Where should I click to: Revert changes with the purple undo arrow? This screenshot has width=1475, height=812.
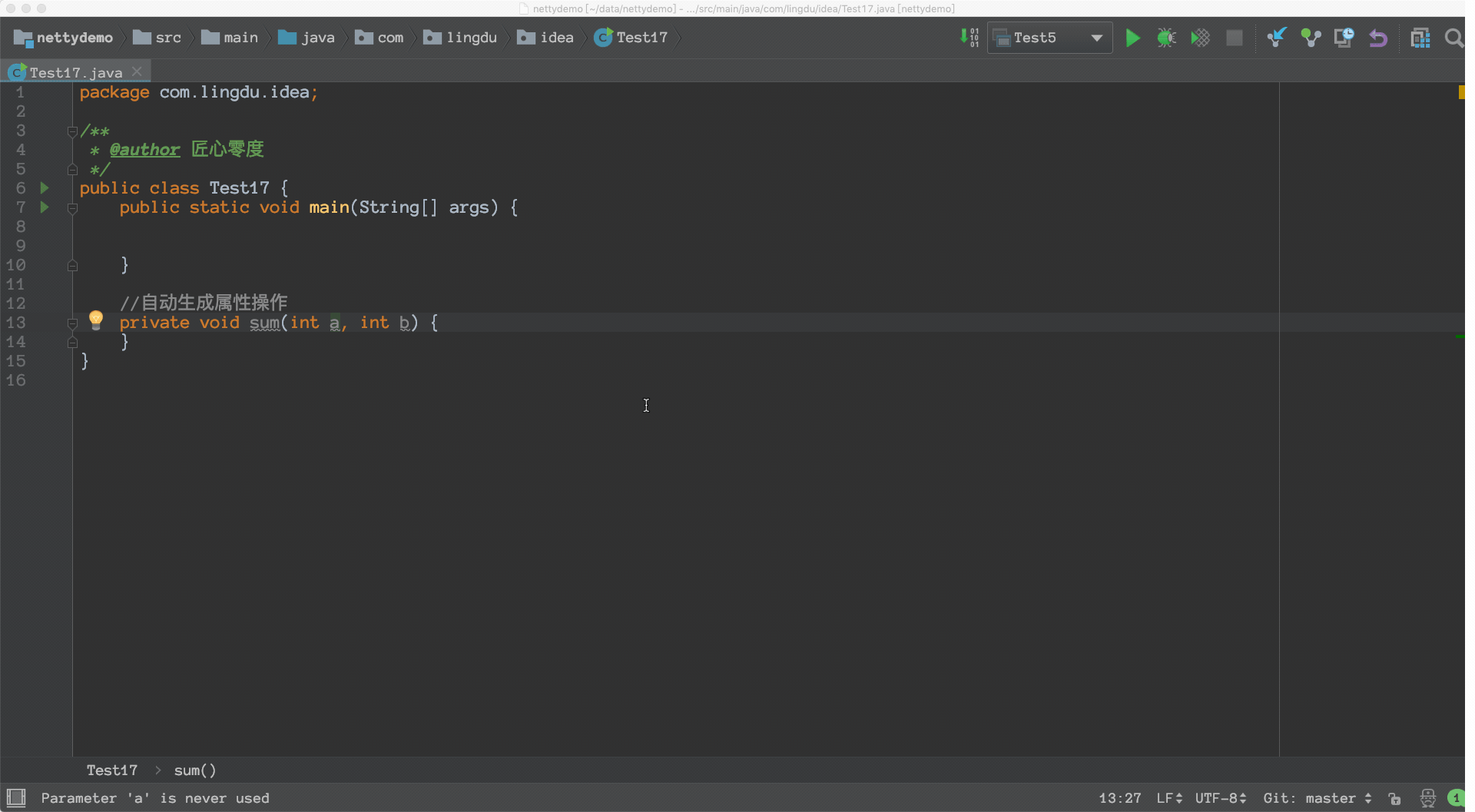point(1378,38)
